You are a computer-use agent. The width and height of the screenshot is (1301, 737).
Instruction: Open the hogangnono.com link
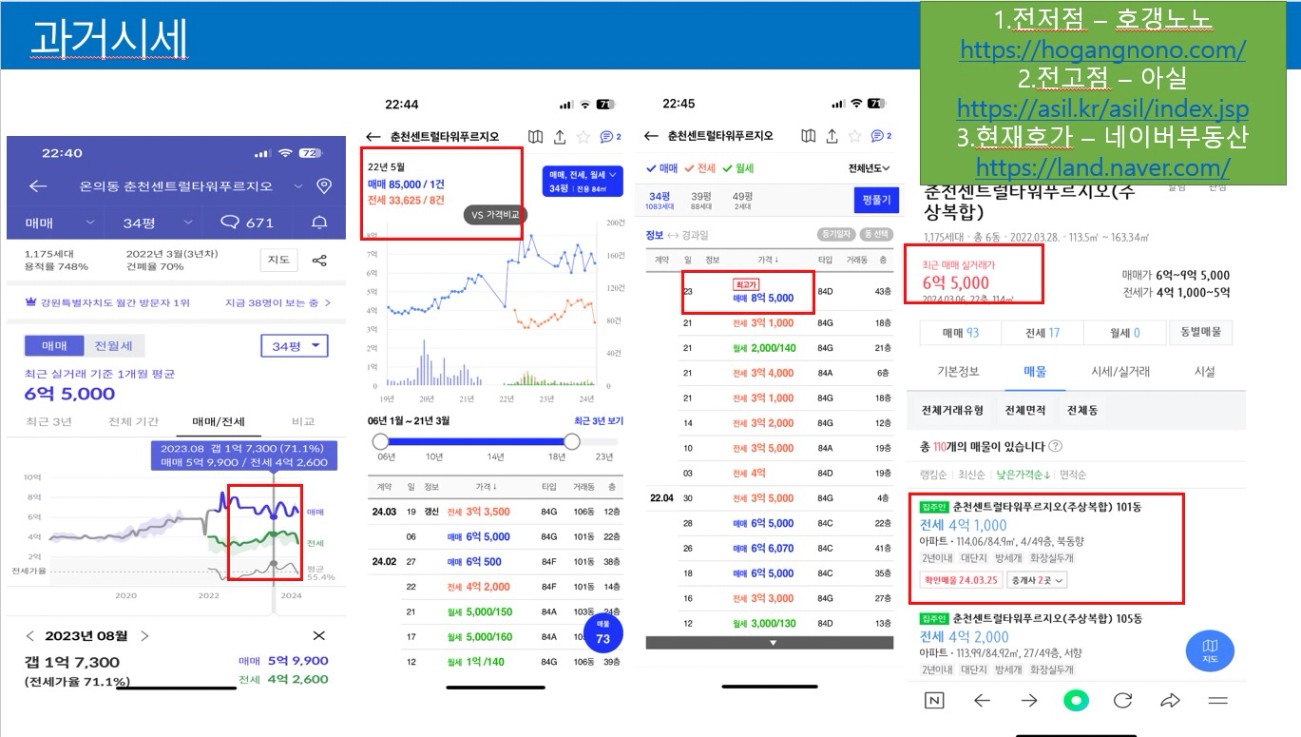(x=1103, y=50)
